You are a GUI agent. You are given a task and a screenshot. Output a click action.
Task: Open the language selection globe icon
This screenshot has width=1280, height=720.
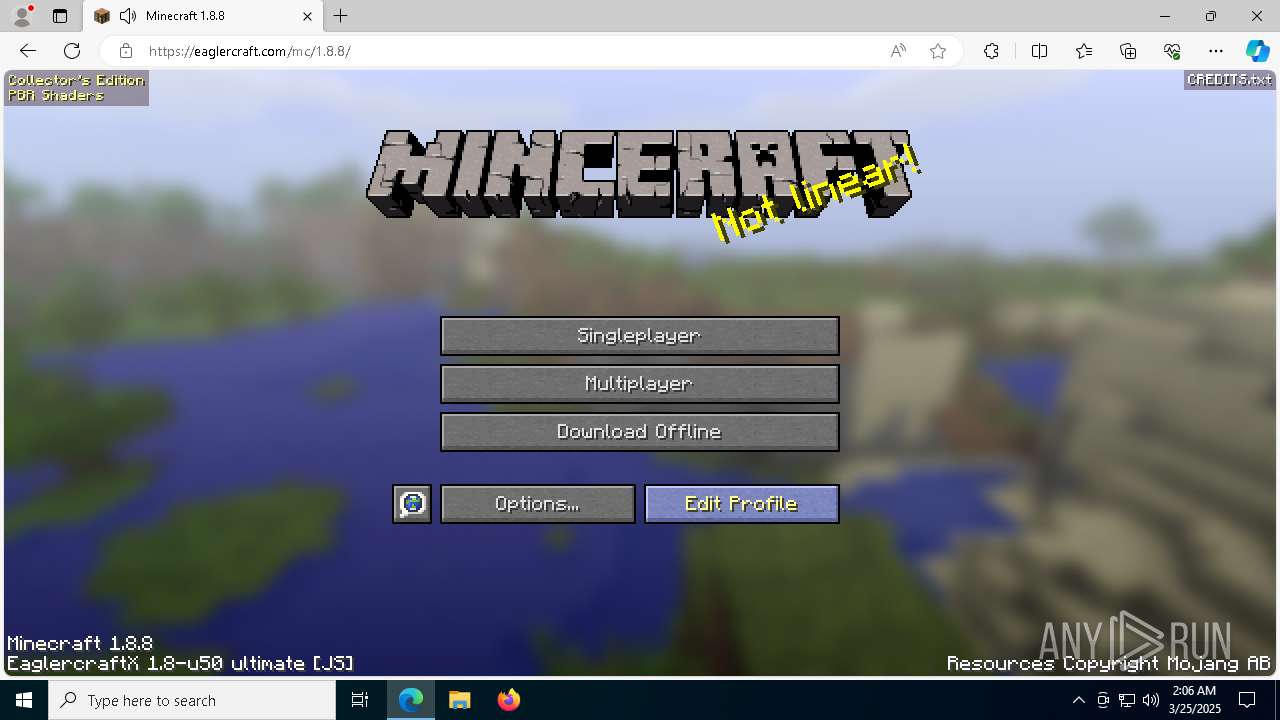[x=412, y=504]
